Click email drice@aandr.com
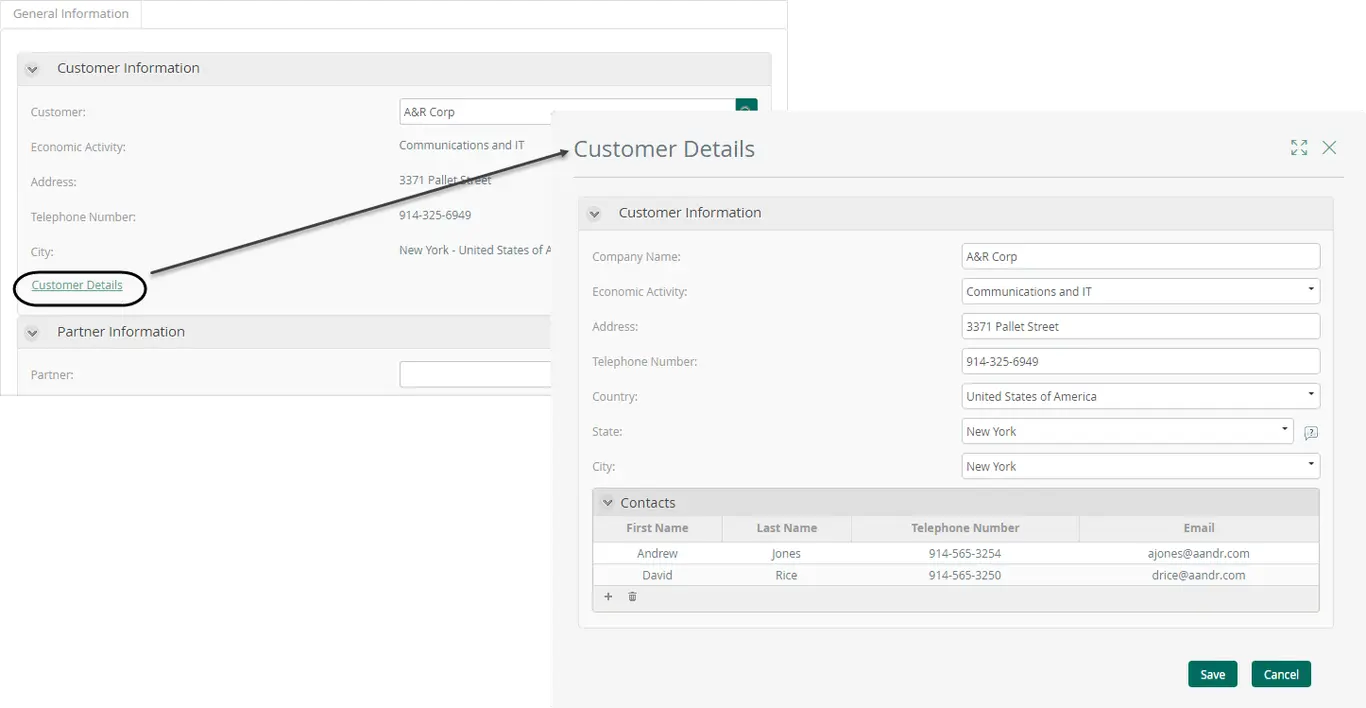 coord(1199,575)
